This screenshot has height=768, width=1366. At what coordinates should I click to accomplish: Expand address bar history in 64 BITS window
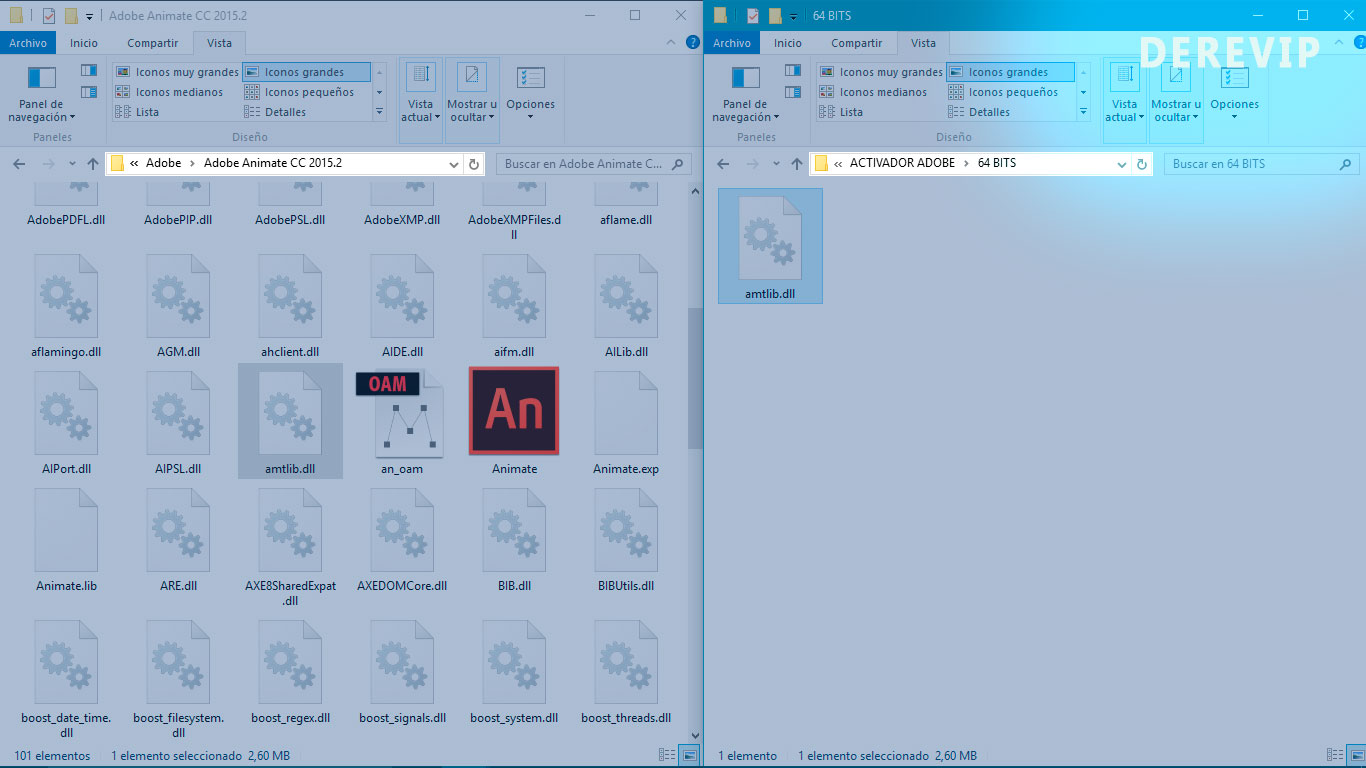1121,163
